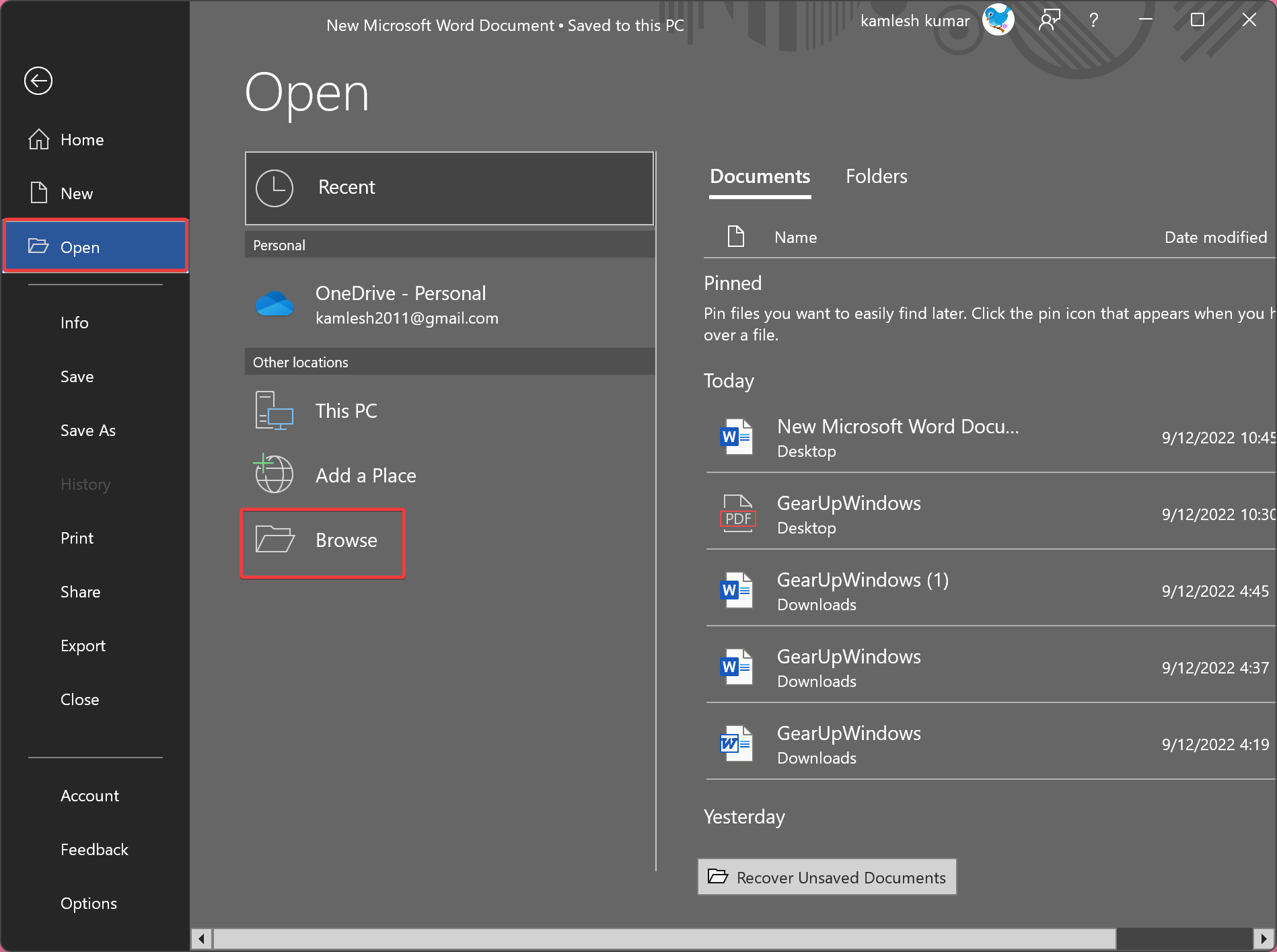1277x952 pixels.
Task: Click the Add a Place label
Action: click(366, 475)
